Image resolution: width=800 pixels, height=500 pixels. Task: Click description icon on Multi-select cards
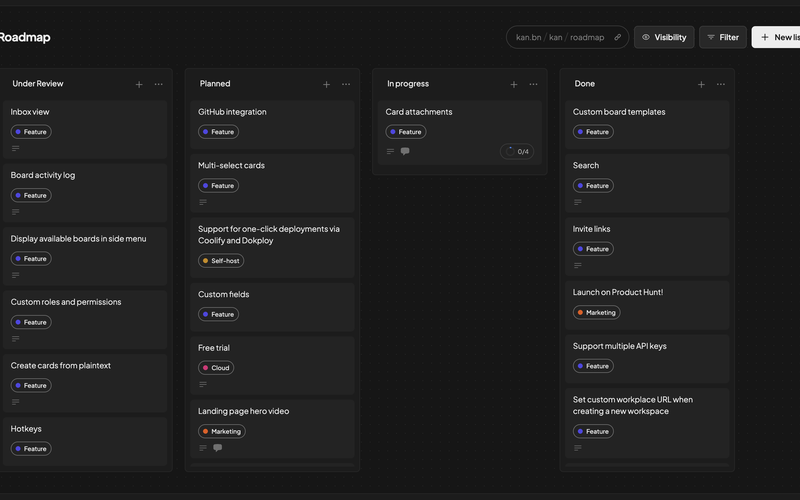click(203, 202)
